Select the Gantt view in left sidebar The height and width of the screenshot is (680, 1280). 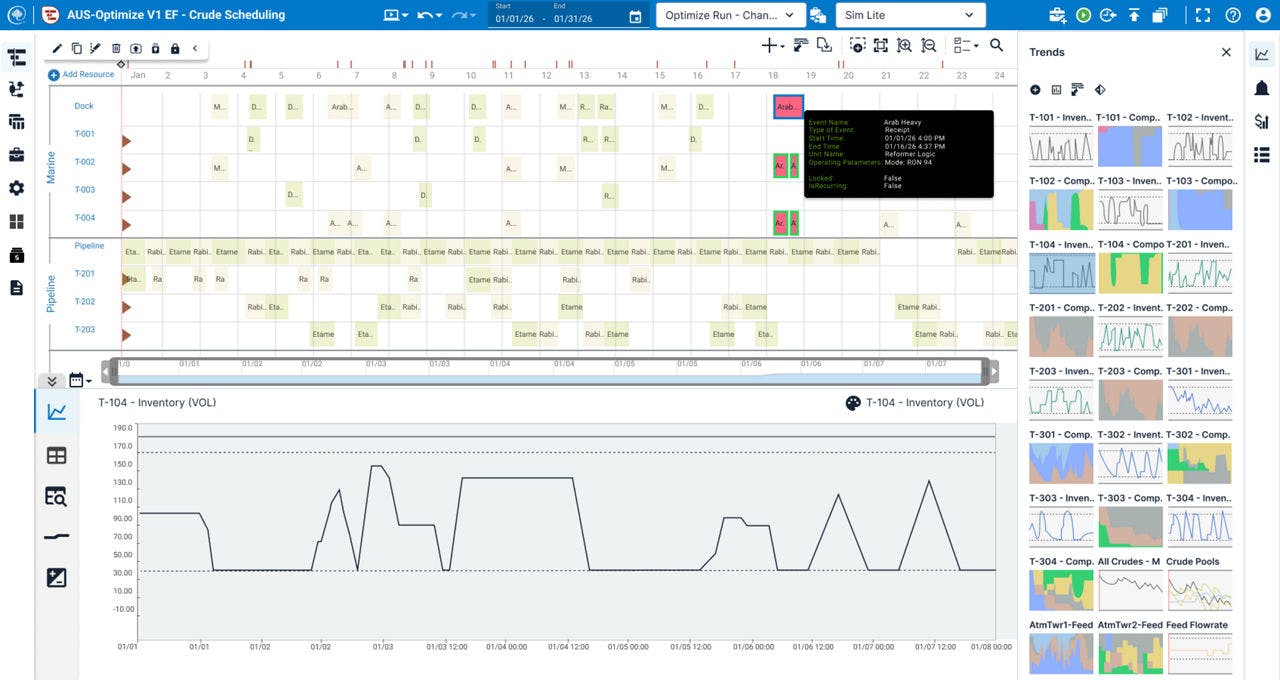tap(16, 57)
